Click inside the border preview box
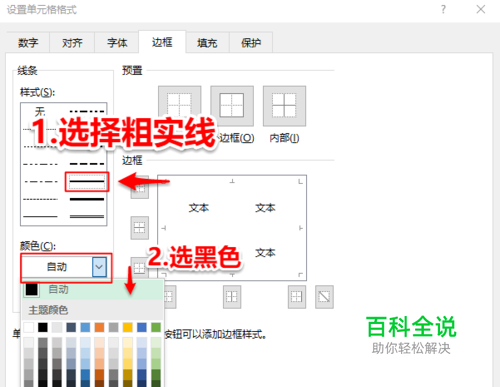500x387 pixels. click(x=232, y=228)
